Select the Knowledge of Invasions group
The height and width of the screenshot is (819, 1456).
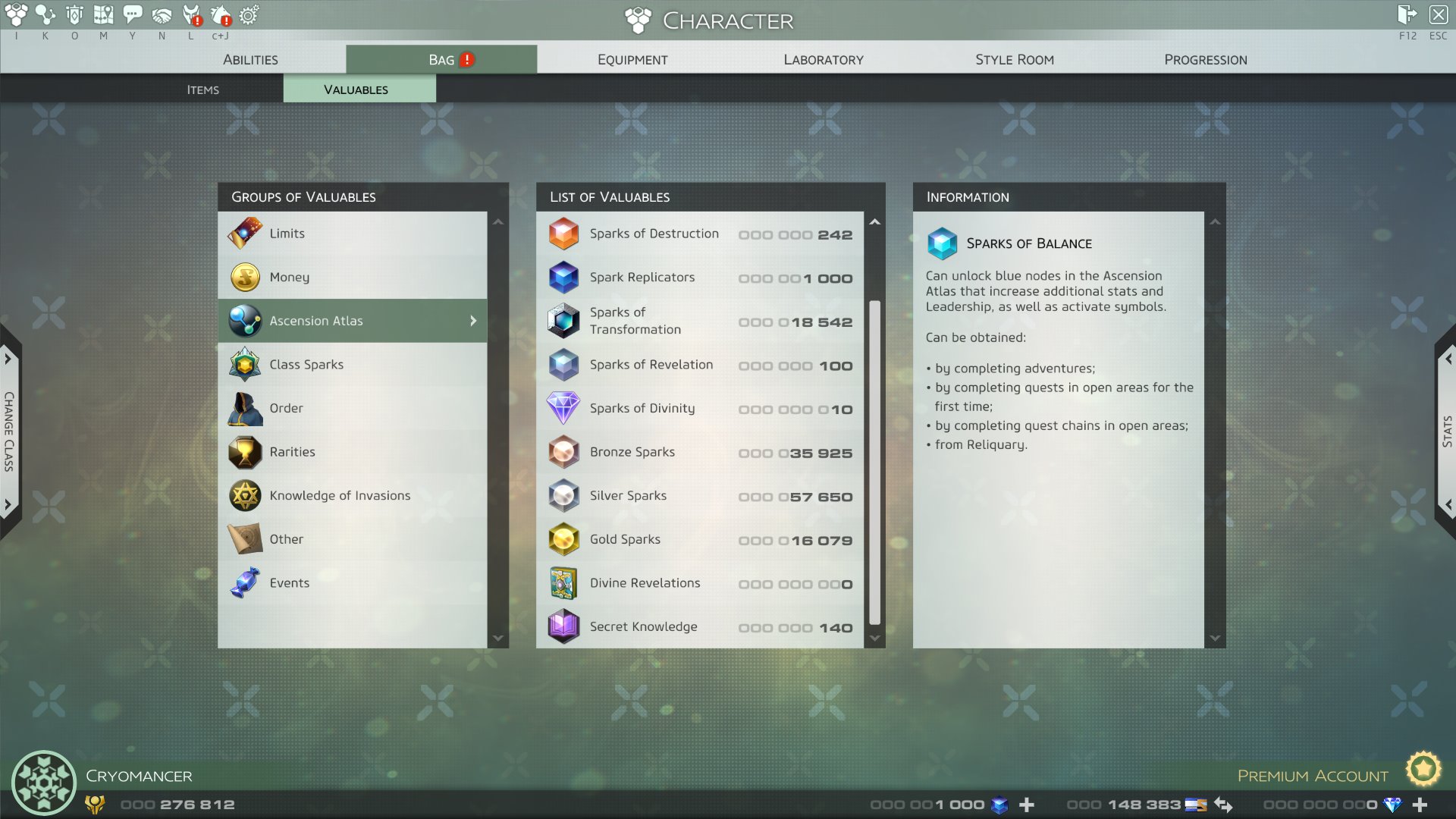353,495
